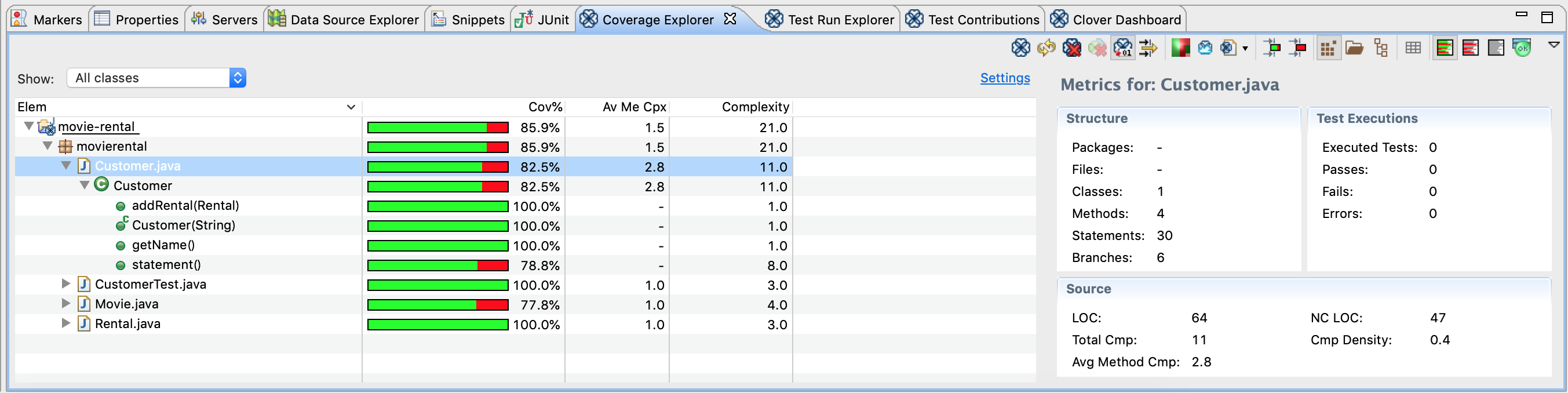The height and width of the screenshot is (393, 1568).
Task: Expand the CustomerTest.java node
Action: click(67, 283)
